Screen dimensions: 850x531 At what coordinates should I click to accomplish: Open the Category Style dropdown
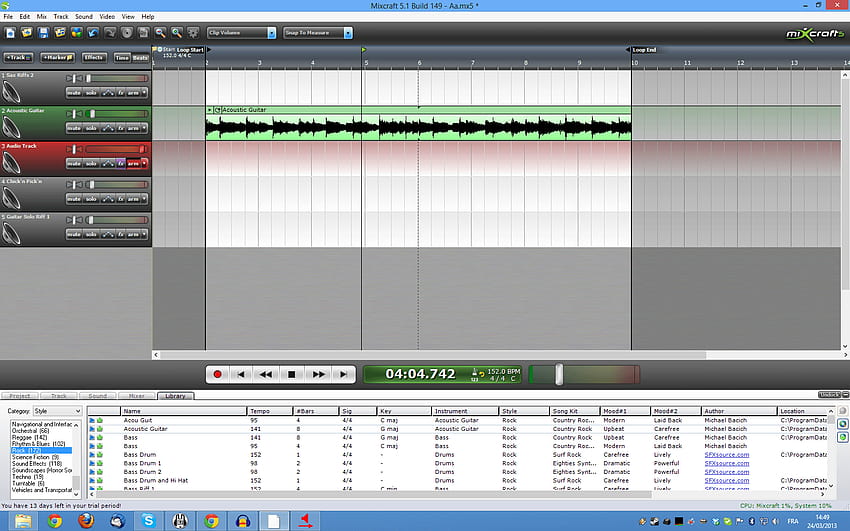[57, 411]
